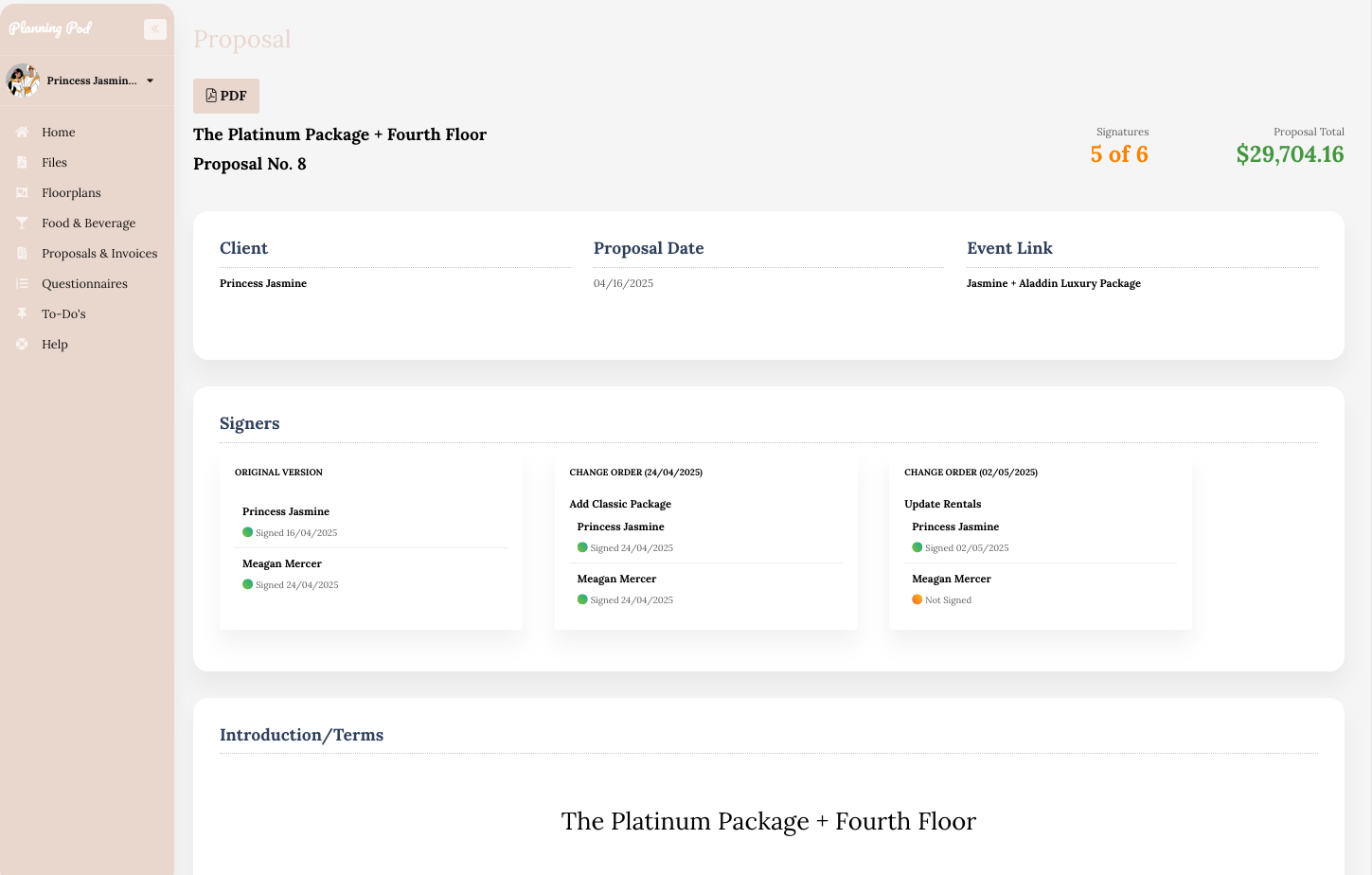Click the Princess Jasmine avatar picture
Screen dimensions: 1372x875
coord(23,80)
